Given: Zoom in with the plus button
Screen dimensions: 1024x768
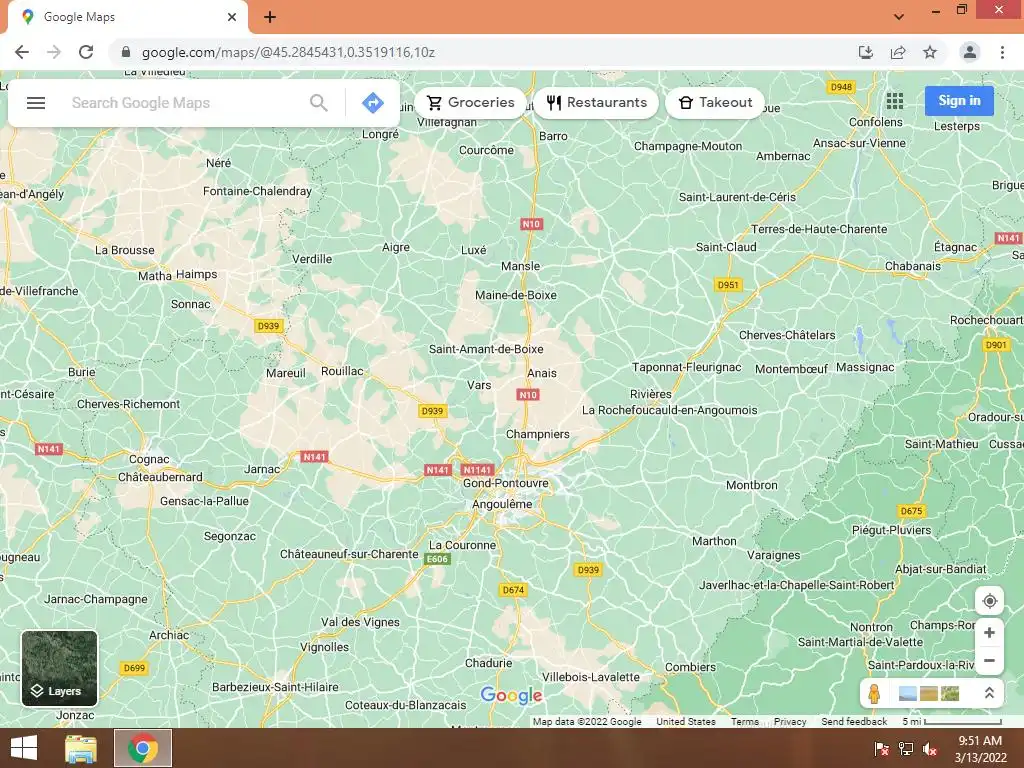Looking at the screenshot, I should point(989,632).
